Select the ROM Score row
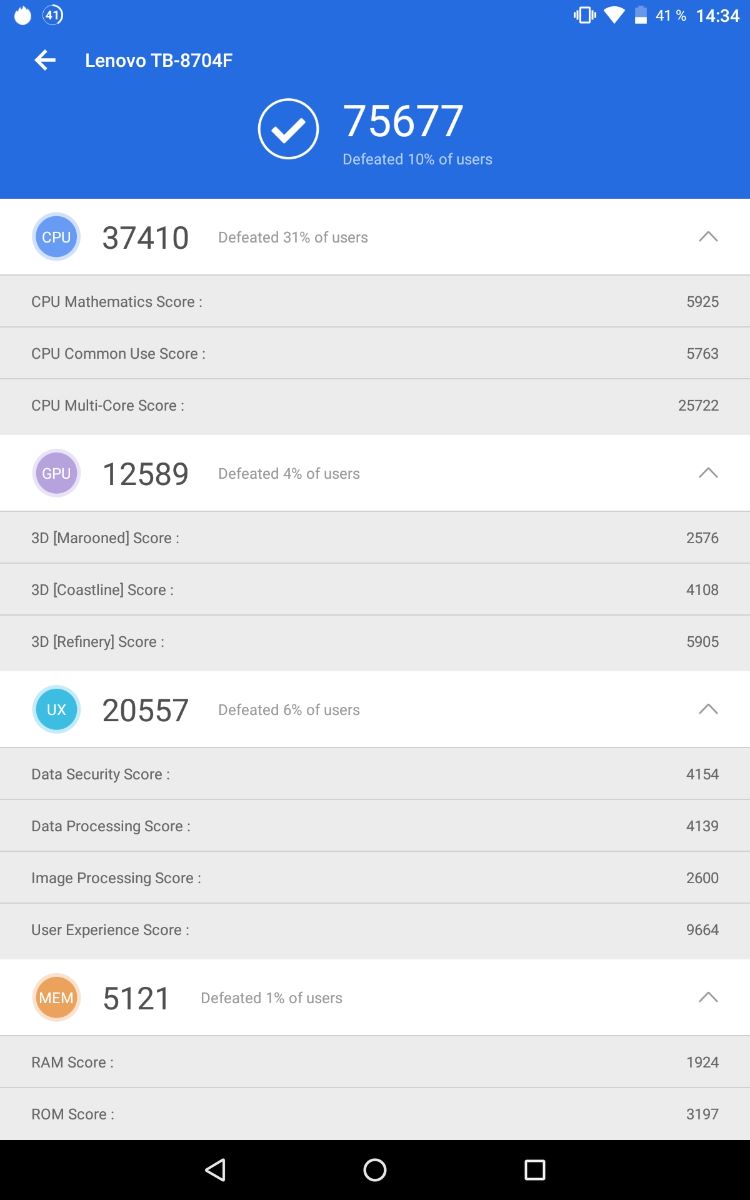The image size is (750, 1200). tap(375, 1114)
